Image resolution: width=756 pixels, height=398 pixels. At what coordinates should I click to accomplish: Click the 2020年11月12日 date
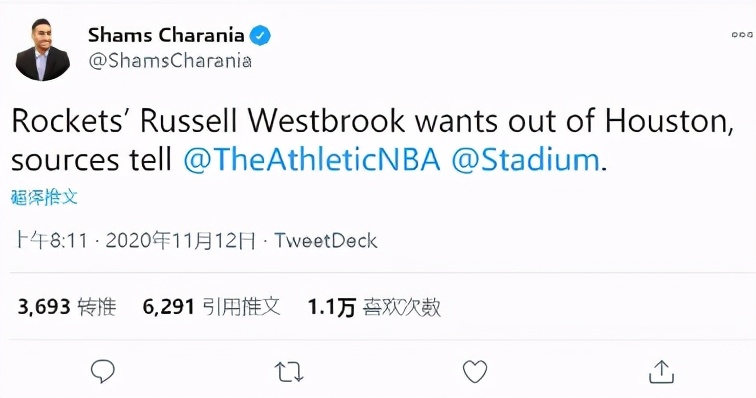coord(180,240)
